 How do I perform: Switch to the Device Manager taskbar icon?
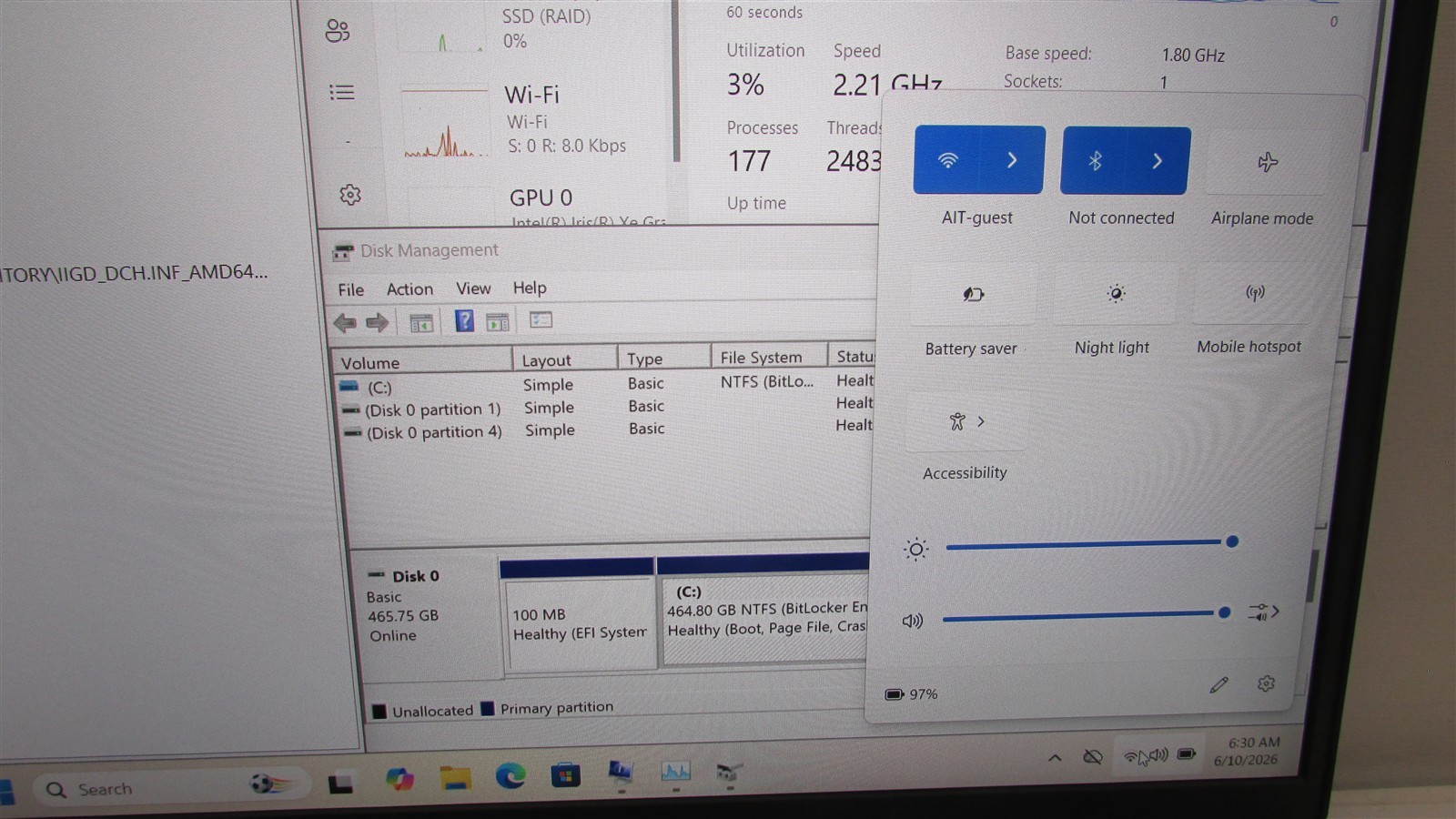tap(621, 773)
